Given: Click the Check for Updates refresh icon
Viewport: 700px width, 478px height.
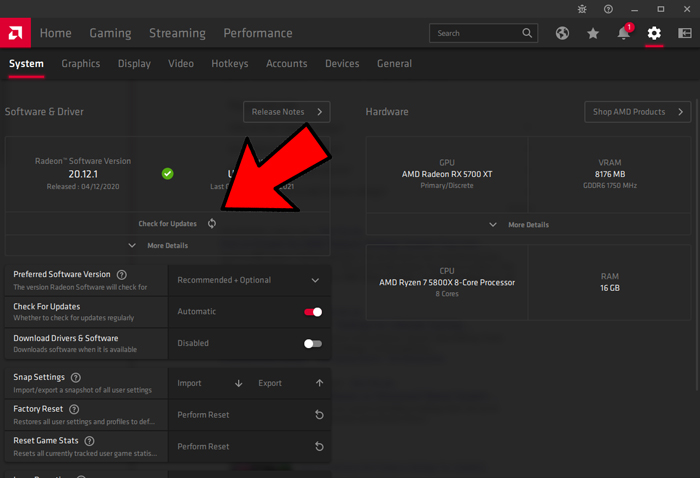Looking at the screenshot, I should click(x=212, y=224).
